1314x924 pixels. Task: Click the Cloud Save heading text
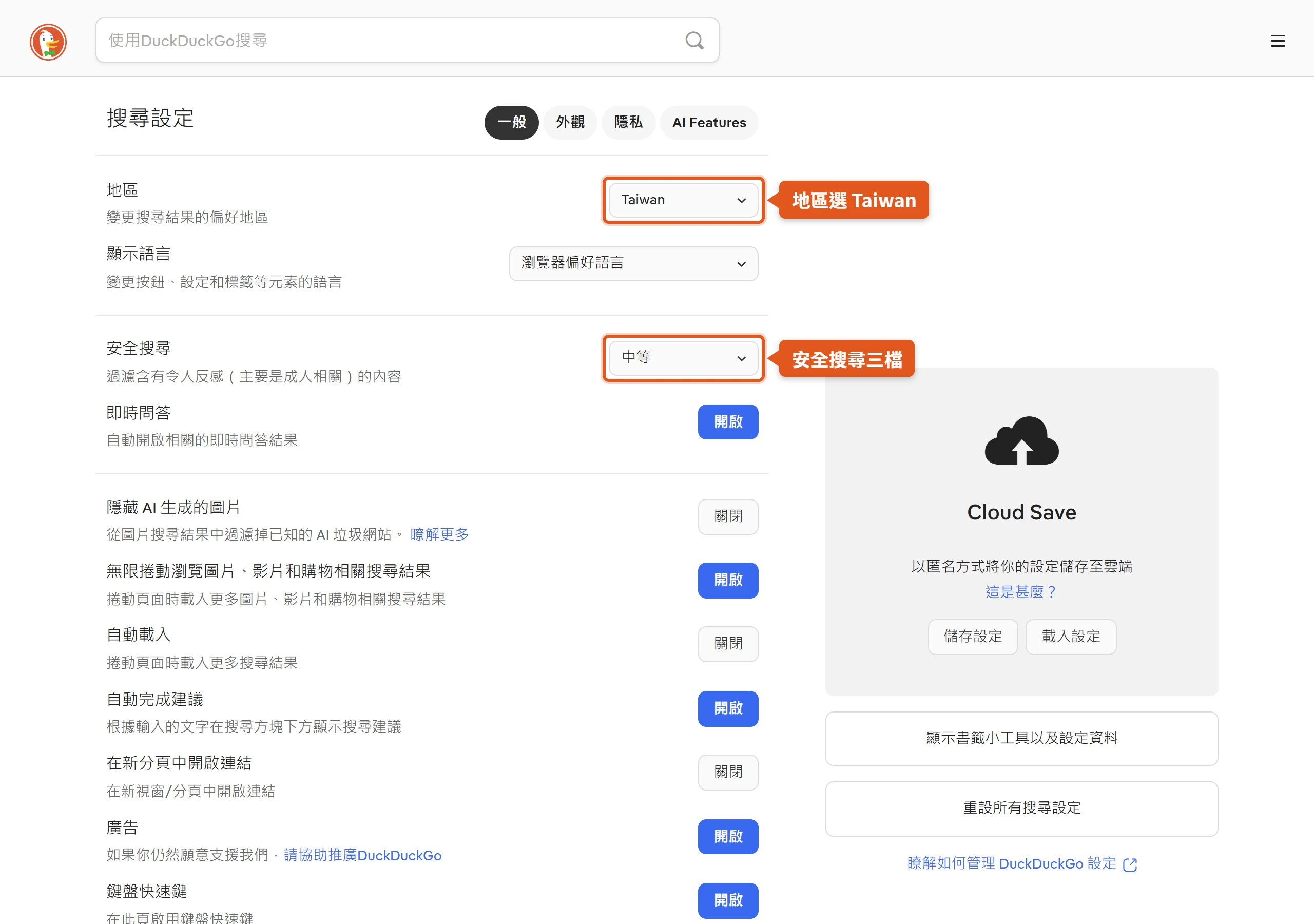(1021, 512)
